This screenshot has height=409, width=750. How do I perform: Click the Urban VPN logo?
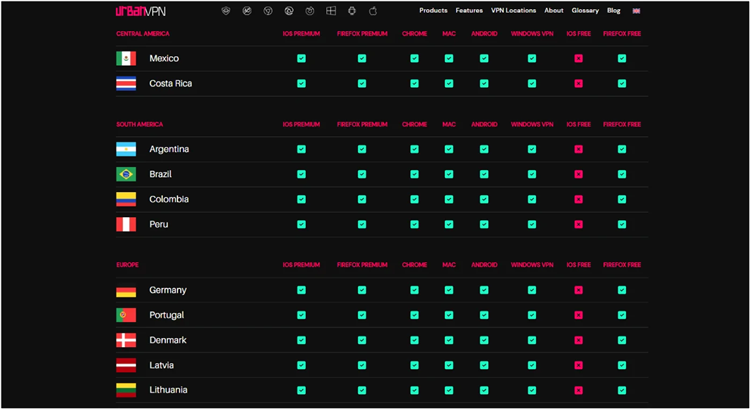pyautogui.click(x=141, y=11)
